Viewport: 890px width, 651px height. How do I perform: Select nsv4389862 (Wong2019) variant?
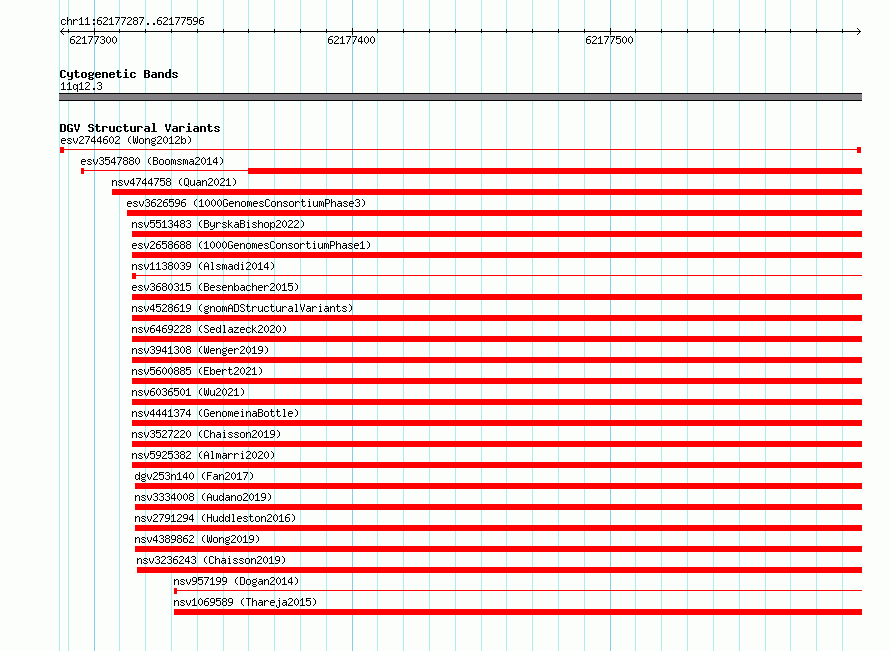click(x=197, y=539)
